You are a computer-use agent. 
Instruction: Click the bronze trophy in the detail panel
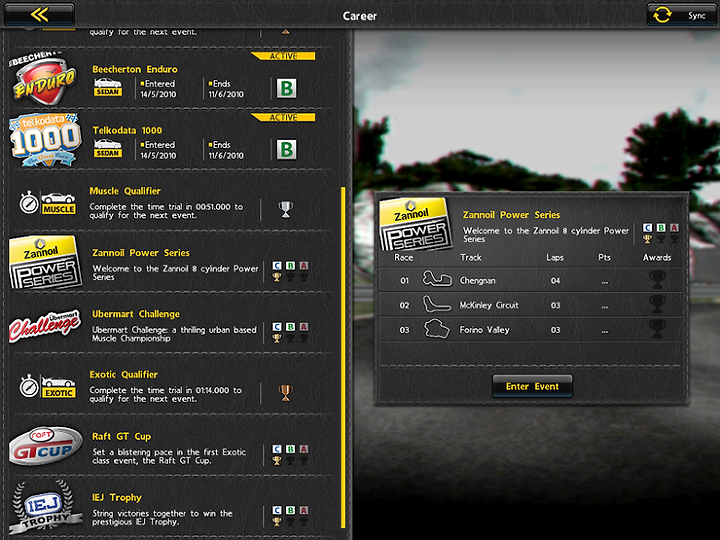click(x=647, y=239)
